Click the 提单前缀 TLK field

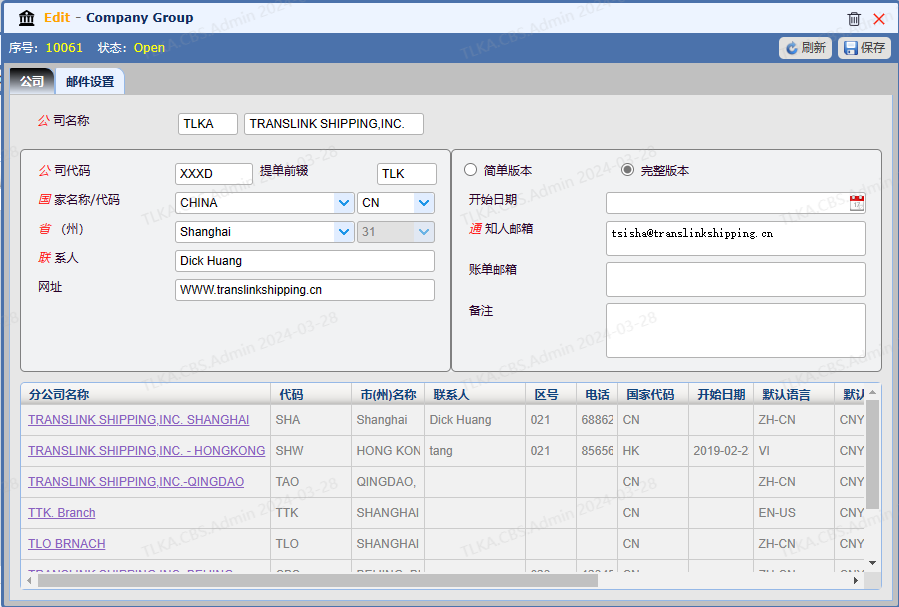pos(406,174)
